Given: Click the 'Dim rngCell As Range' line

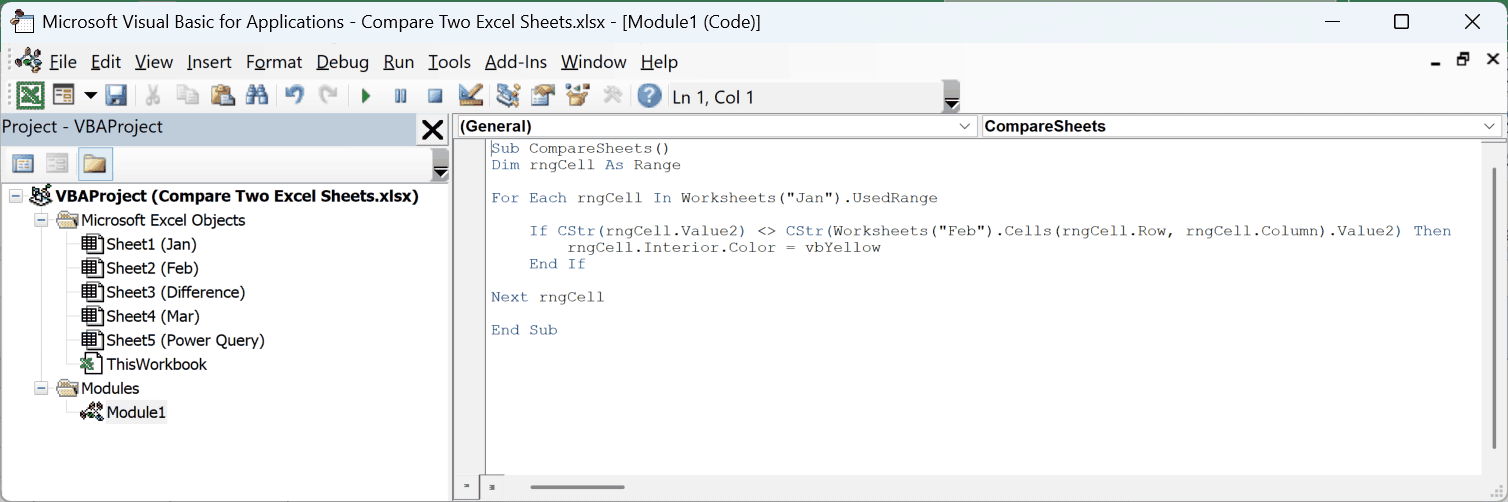Looking at the screenshot, I should coord(585,165).
